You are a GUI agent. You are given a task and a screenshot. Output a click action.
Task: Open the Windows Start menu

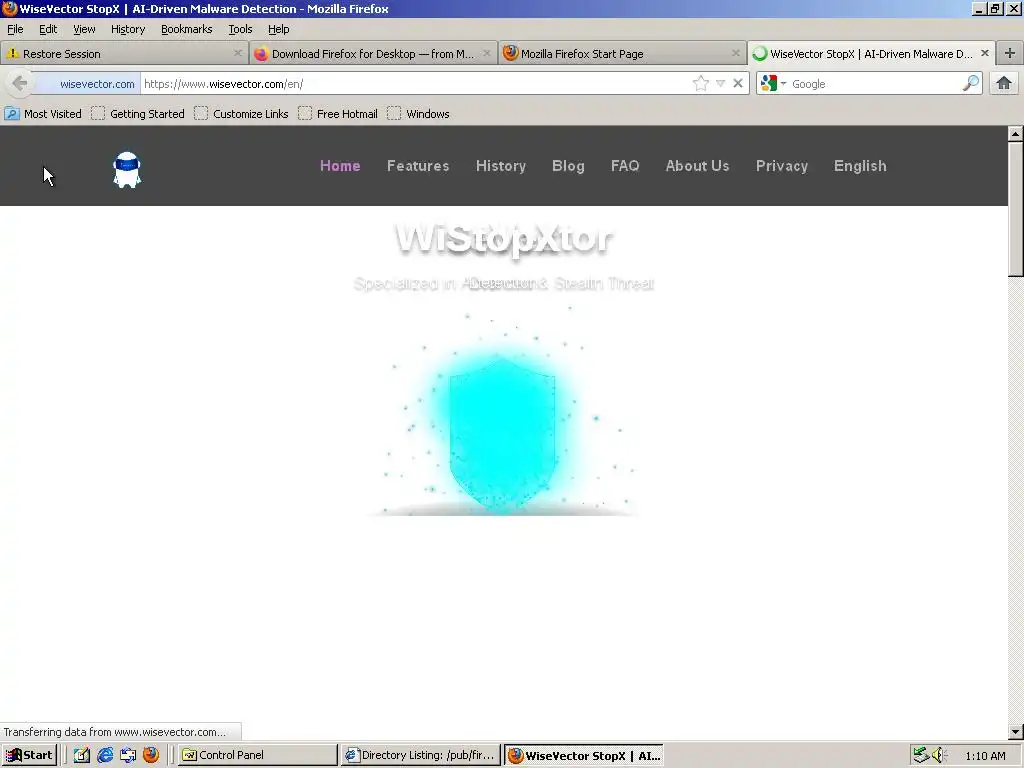pos(29,755)
